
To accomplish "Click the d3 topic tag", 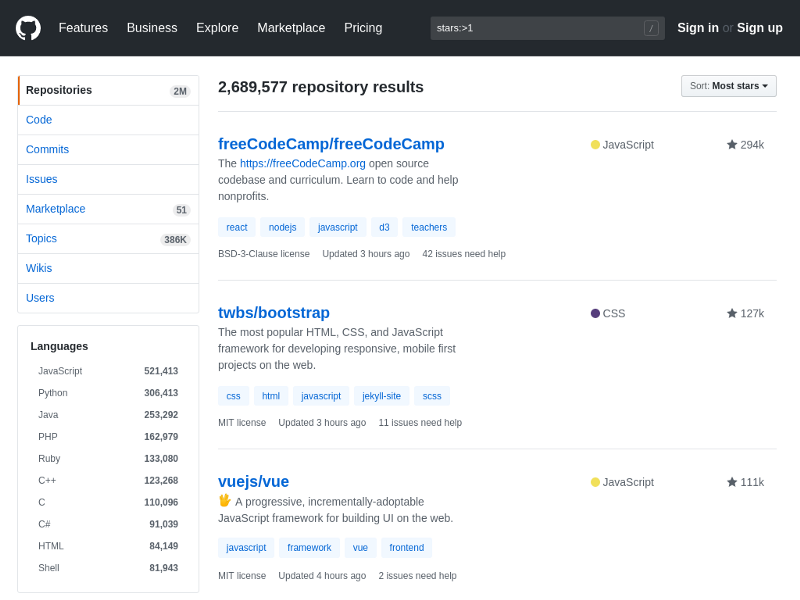I will coord(384,227).
